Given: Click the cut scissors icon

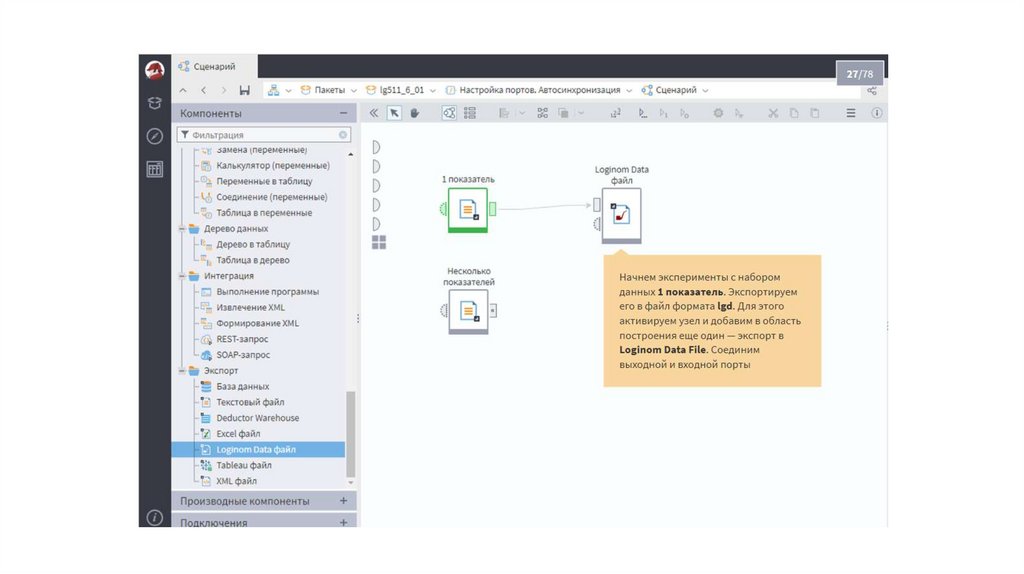Looking at the screenshot, I should pos(772,113).
